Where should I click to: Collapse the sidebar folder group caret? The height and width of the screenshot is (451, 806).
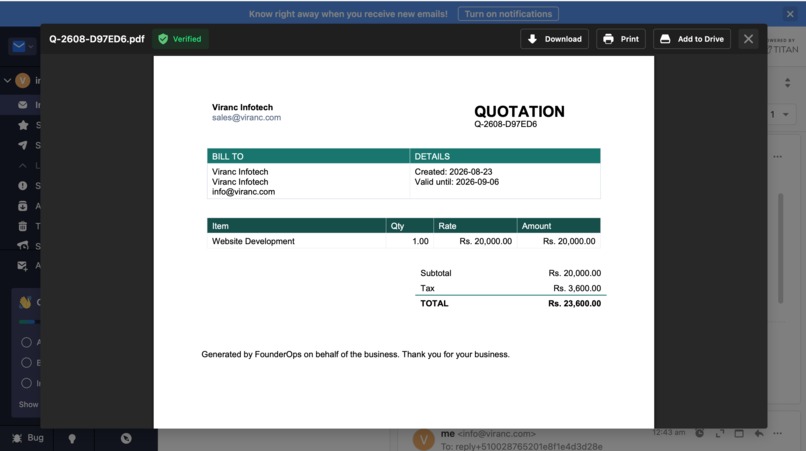click(x=23, y=166)
